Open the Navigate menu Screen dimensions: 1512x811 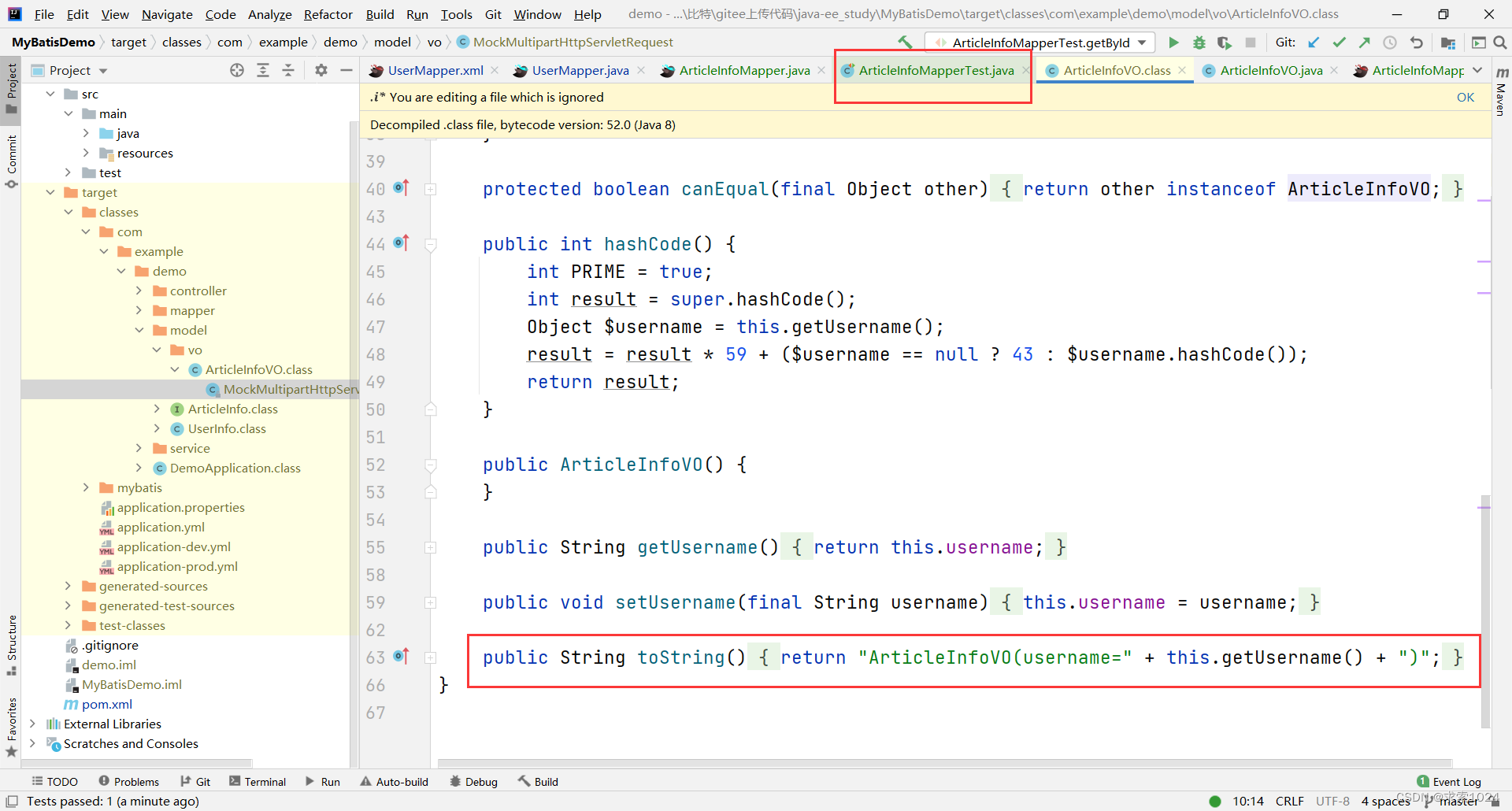pyautogui.click(x=167, y=14)
